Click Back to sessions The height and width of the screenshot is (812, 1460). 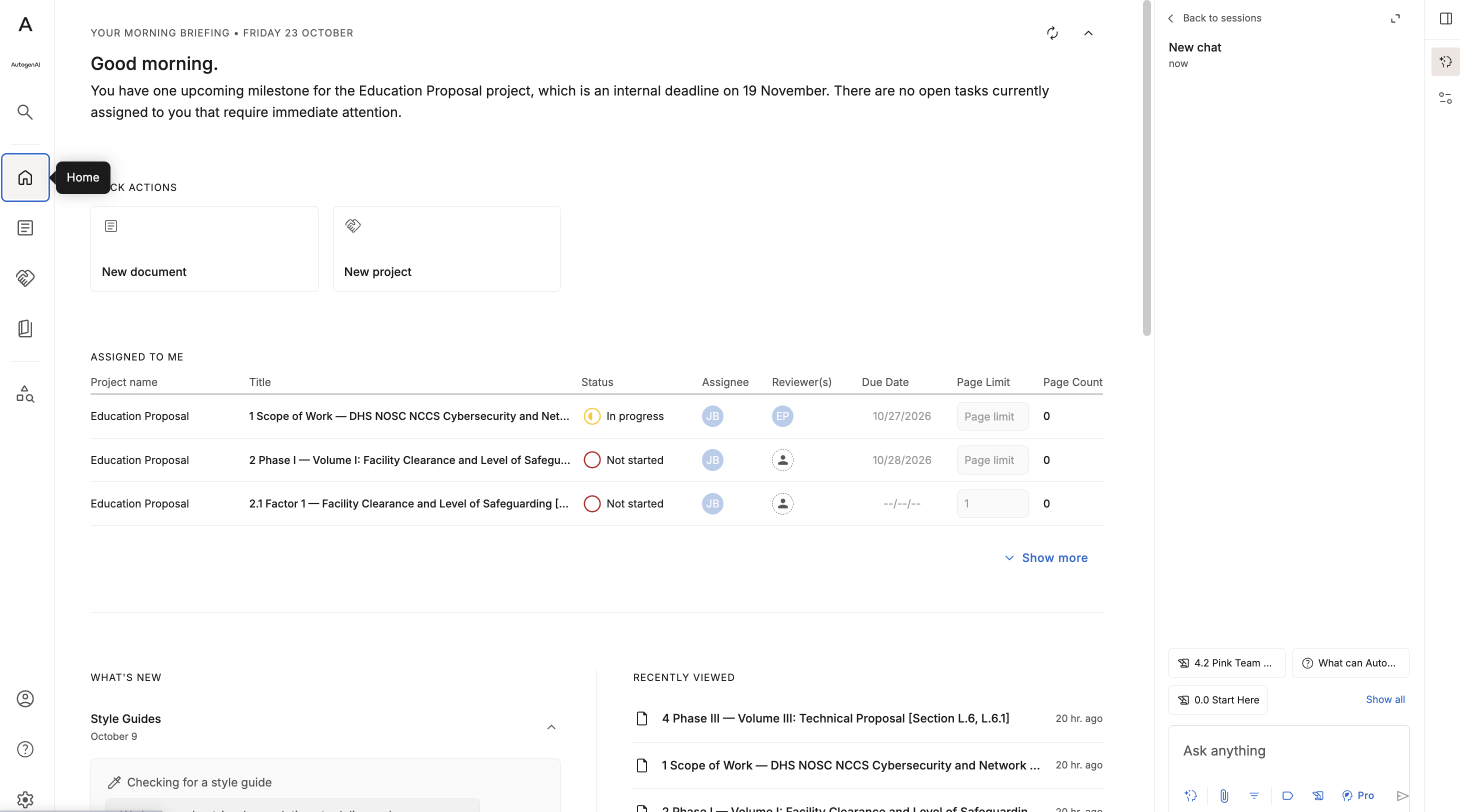pos(1214,18)
